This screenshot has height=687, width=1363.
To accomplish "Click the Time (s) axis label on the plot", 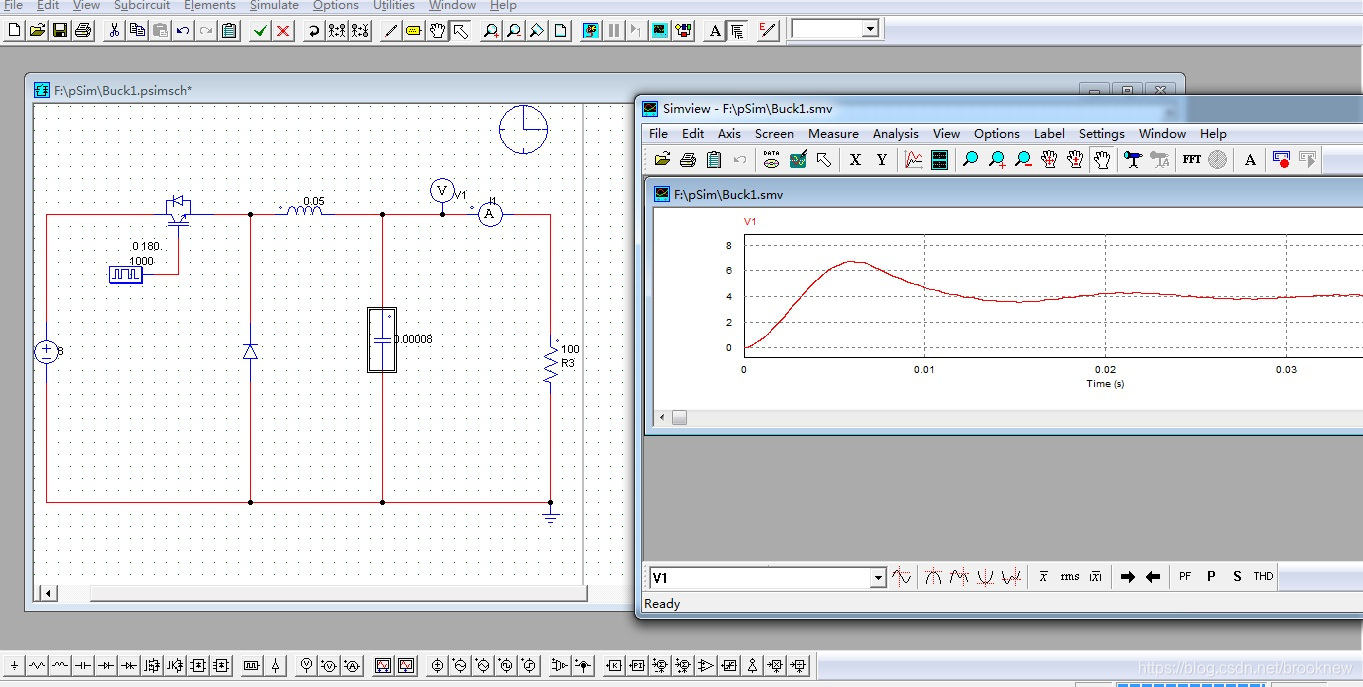I will click(1105, 384).
